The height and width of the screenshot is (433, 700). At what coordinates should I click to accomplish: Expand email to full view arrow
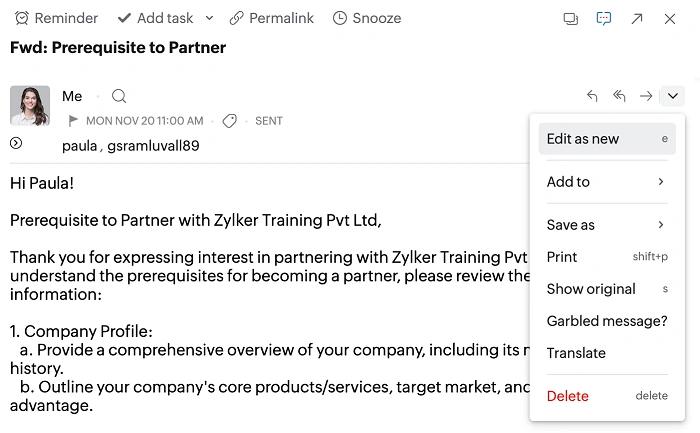point(637,18)
